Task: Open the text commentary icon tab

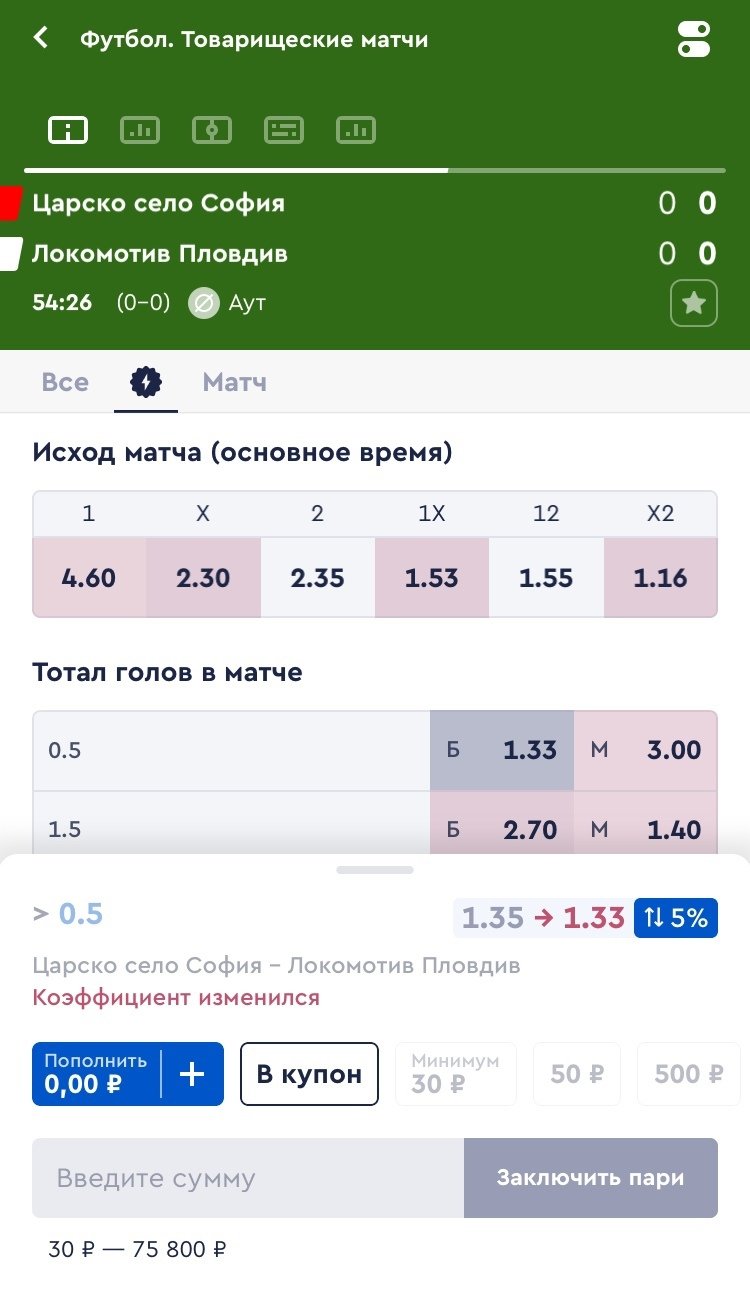Action: pyautogui.click(x=284, y=130)
